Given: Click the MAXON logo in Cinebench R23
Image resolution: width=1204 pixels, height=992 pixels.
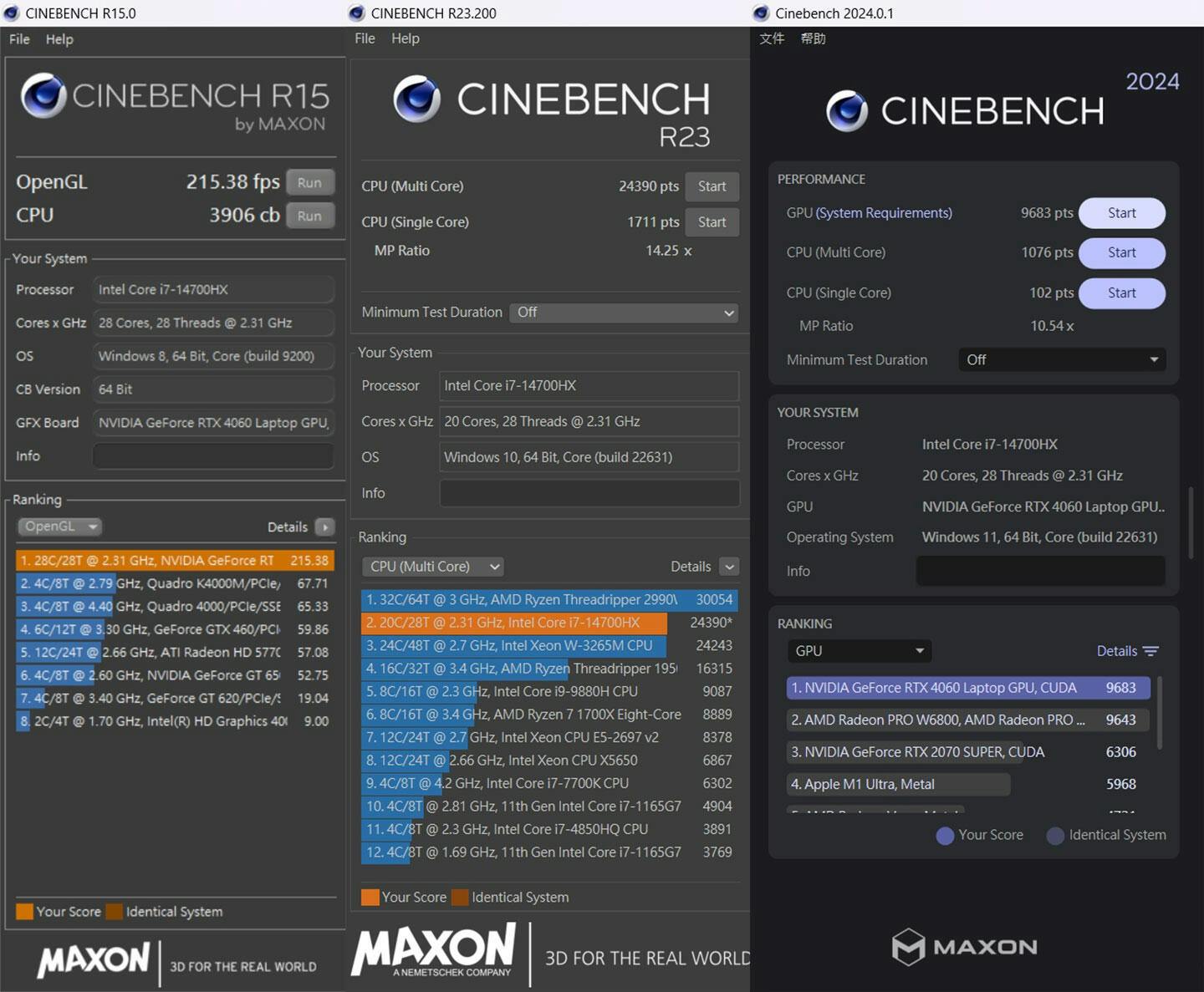Looking at the screenshot, I should 434,950.
